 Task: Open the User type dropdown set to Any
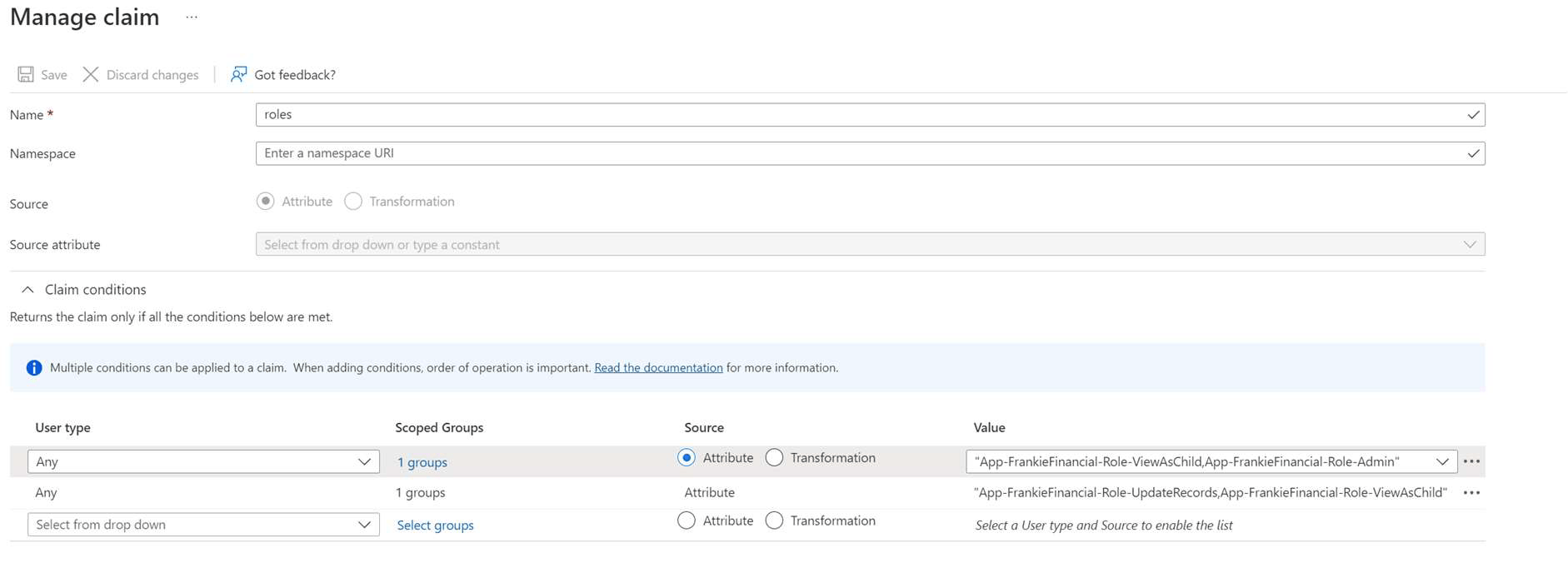click(203, 461)
